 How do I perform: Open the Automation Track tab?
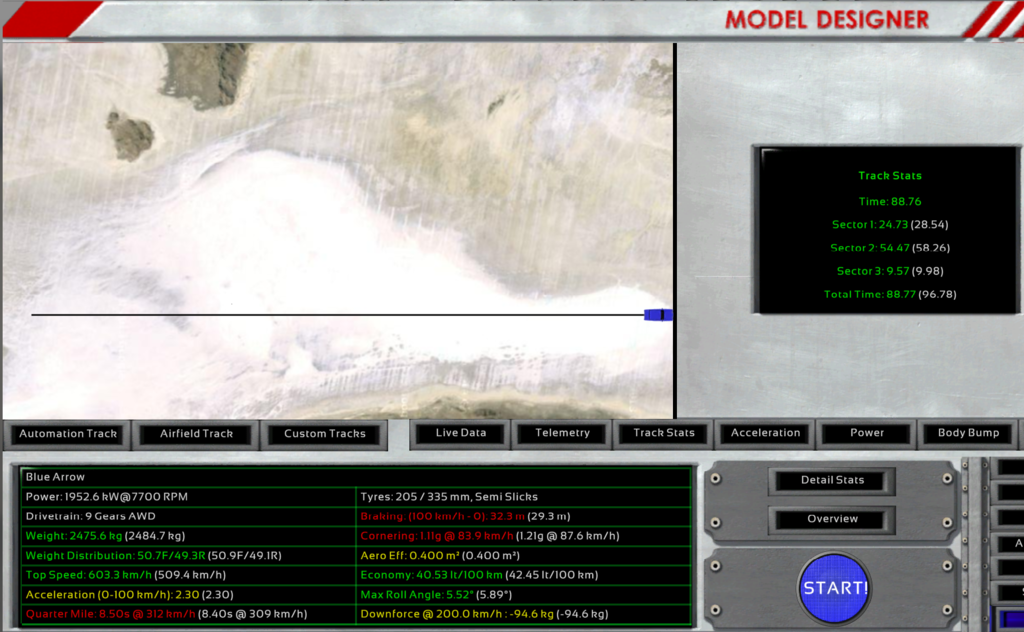68,434
